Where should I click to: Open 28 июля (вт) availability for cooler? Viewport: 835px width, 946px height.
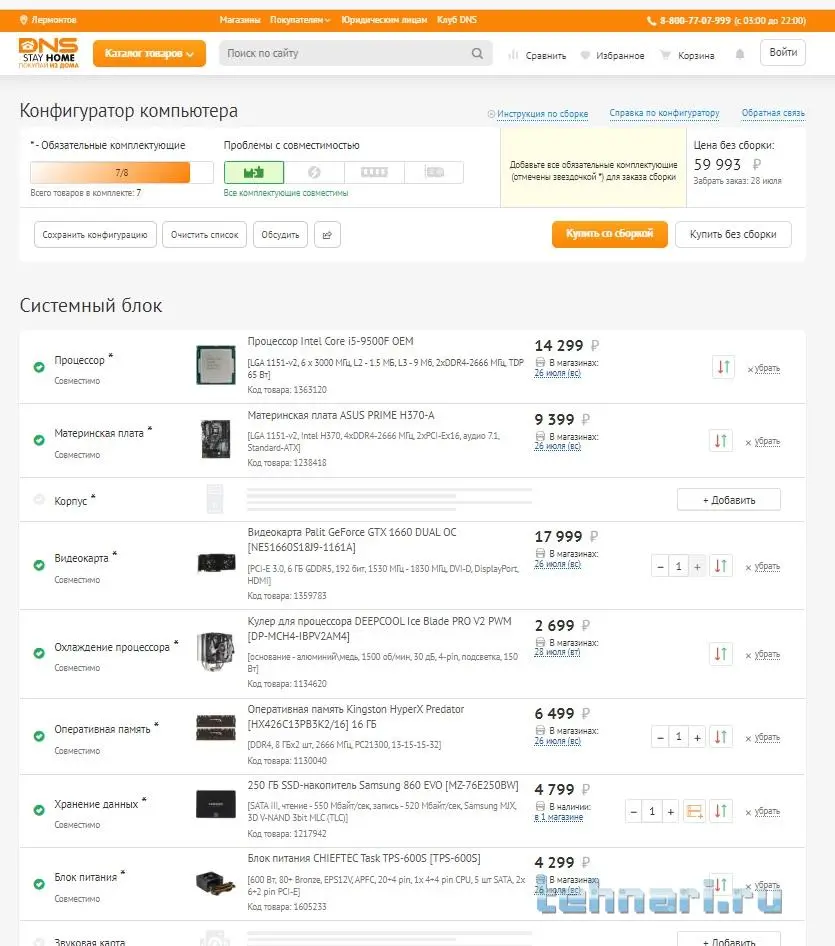pyautogui.click(x=557, y=652)
